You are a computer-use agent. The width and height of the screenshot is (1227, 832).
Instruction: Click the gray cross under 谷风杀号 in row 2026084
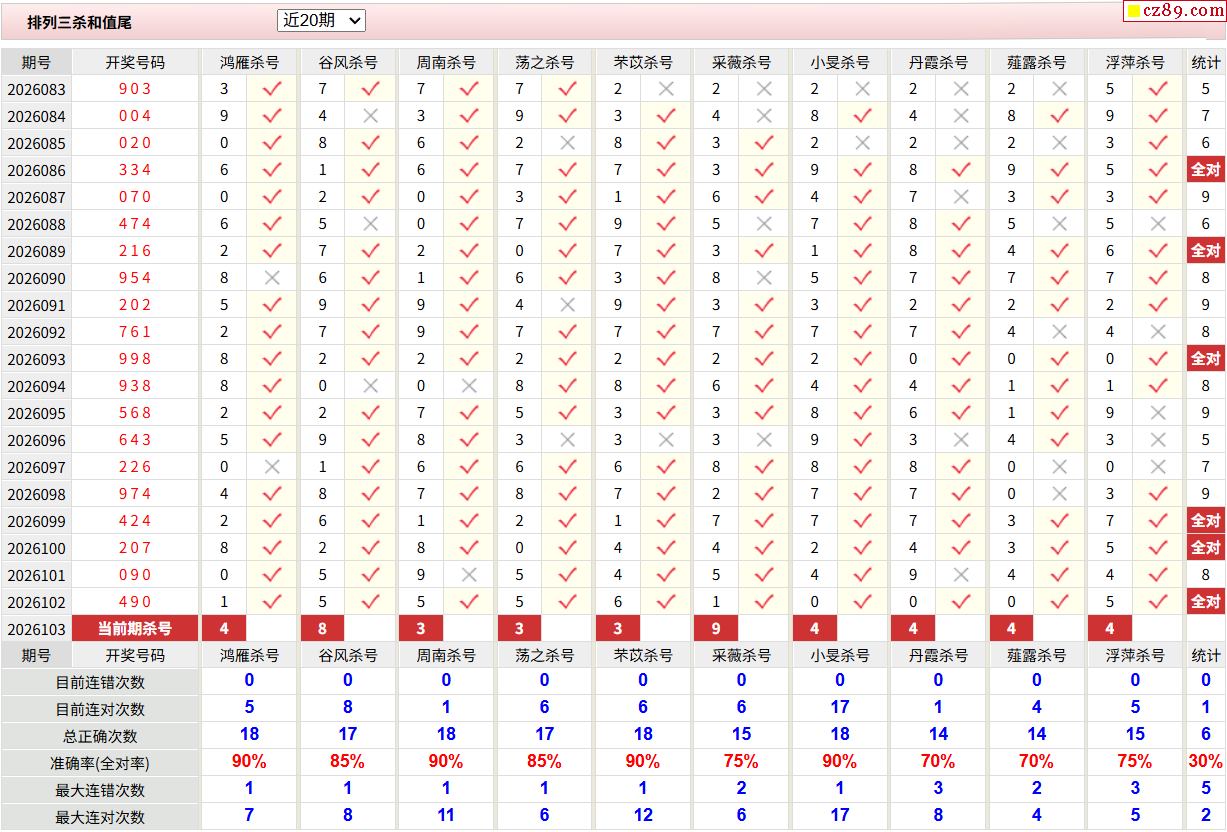(x=370, y=116)
